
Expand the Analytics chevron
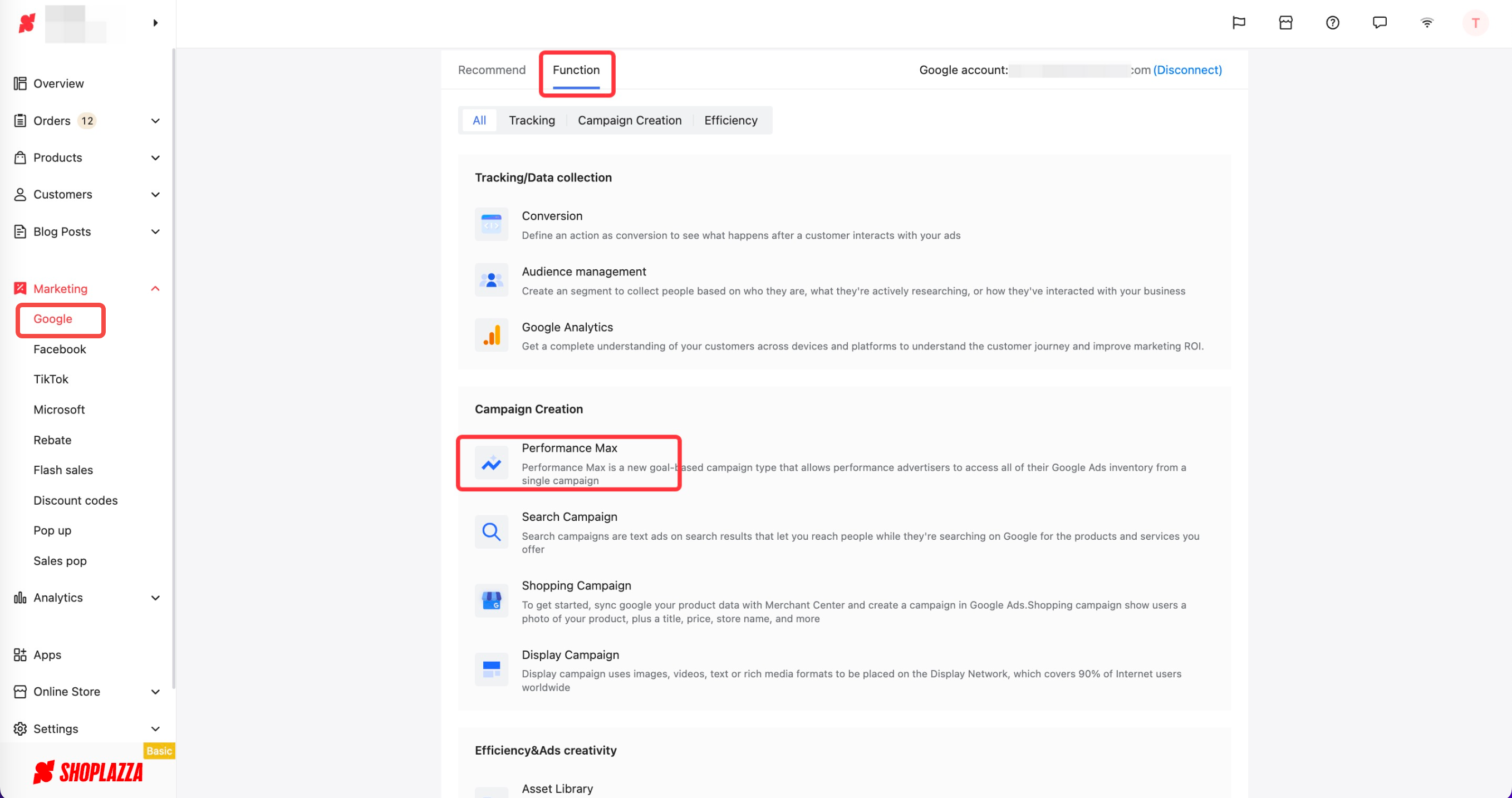[x=155, y=598]
